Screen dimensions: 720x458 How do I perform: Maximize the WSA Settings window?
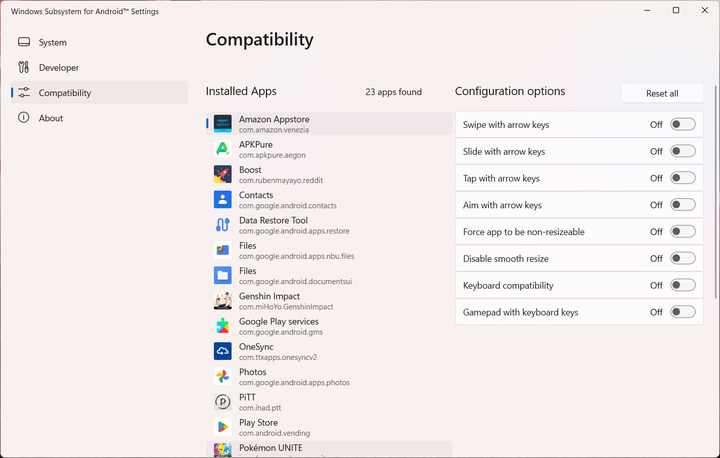click(x=676, y=10)
